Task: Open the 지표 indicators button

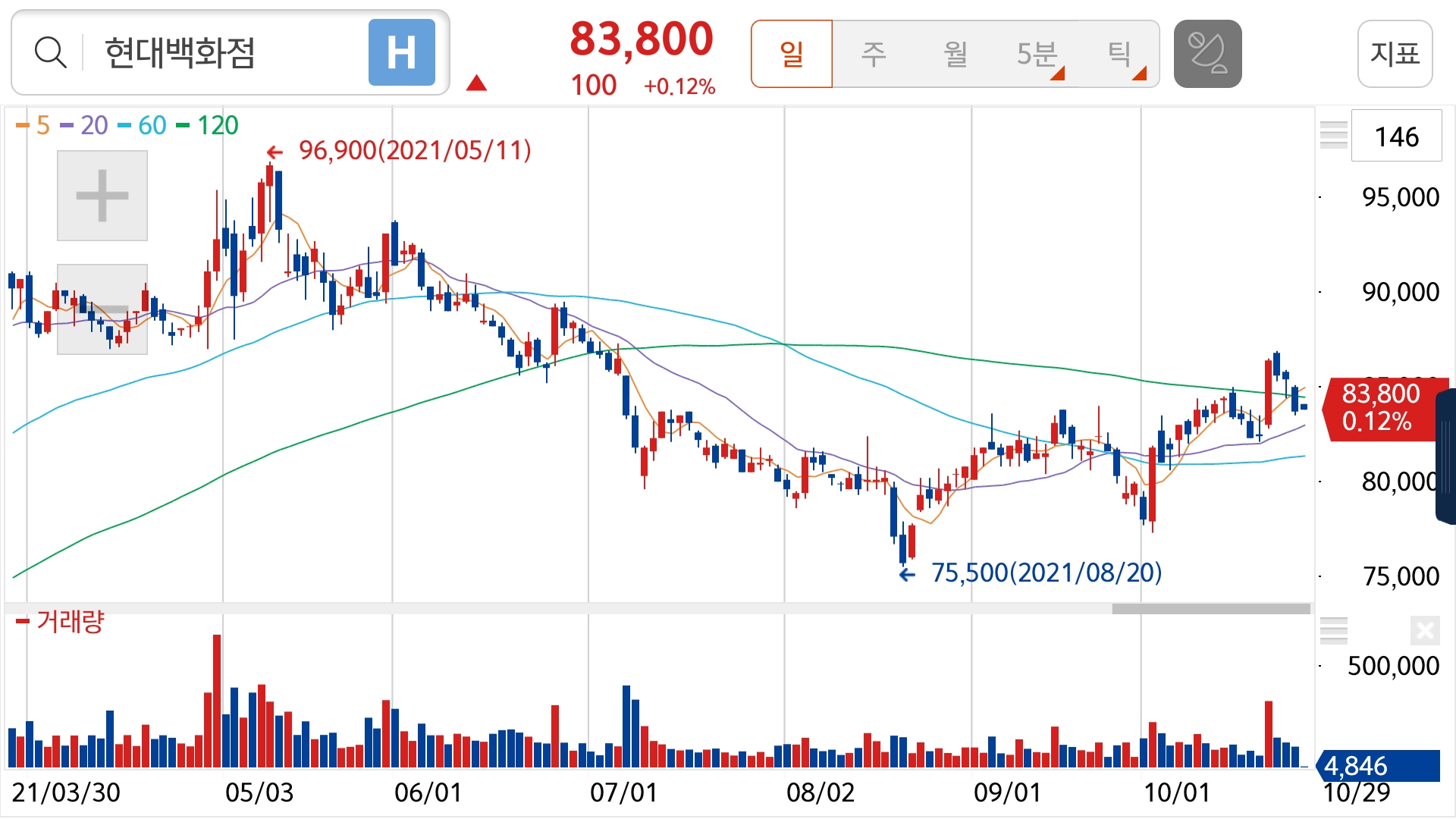Action: 1395,54
